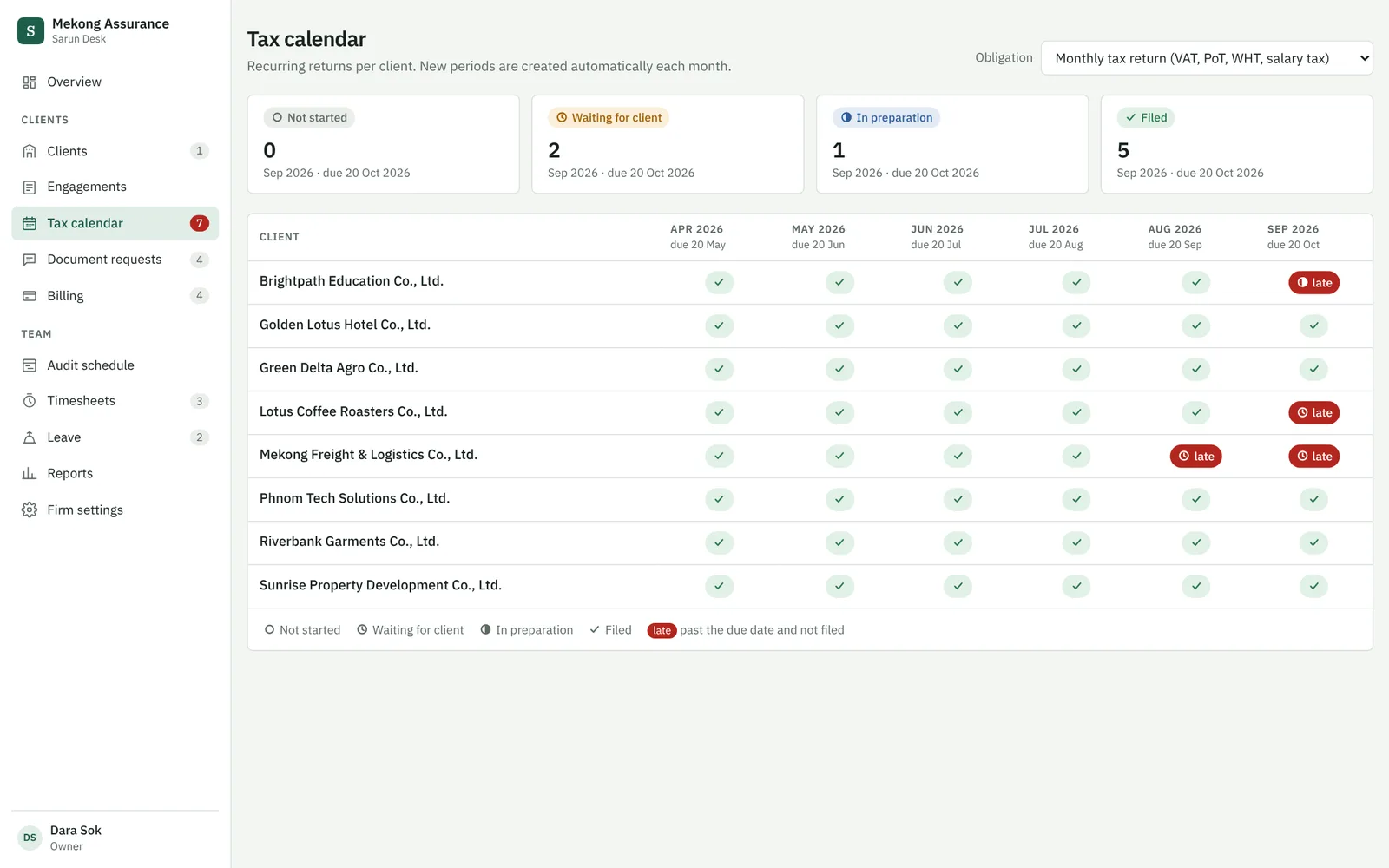The height and width of the screenshot is (868, 1389).
Task: Click the In preparation status pill
Action: coord(886,118)
